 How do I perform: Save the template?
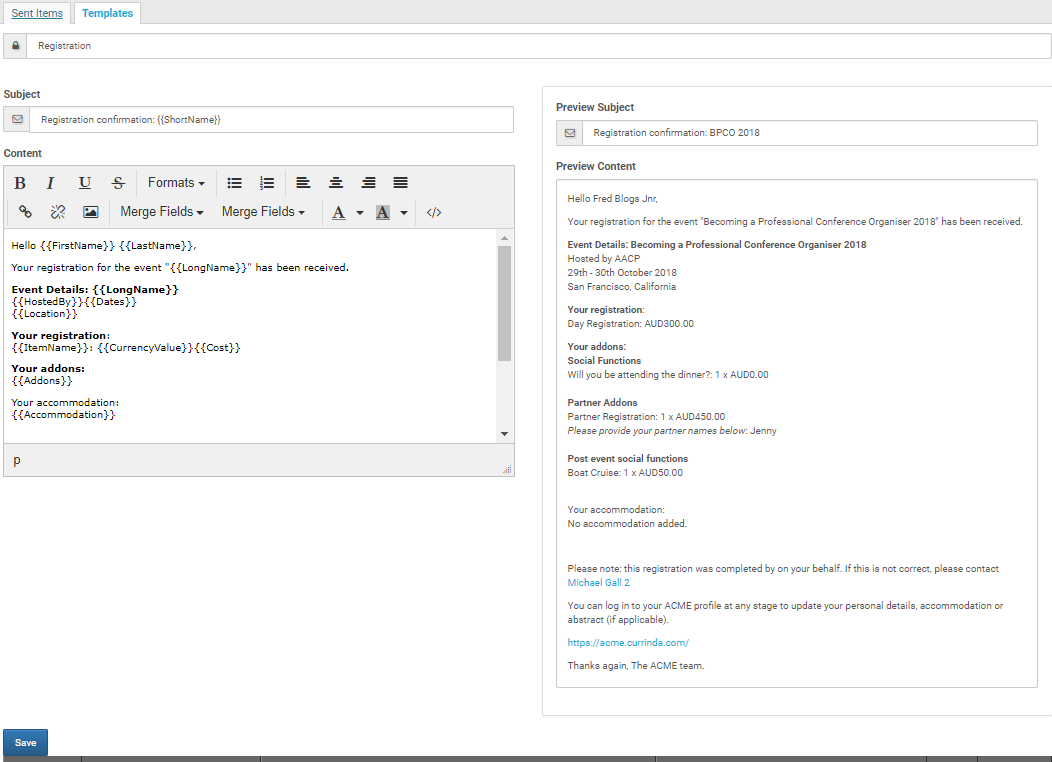click(x=25, y=743)
